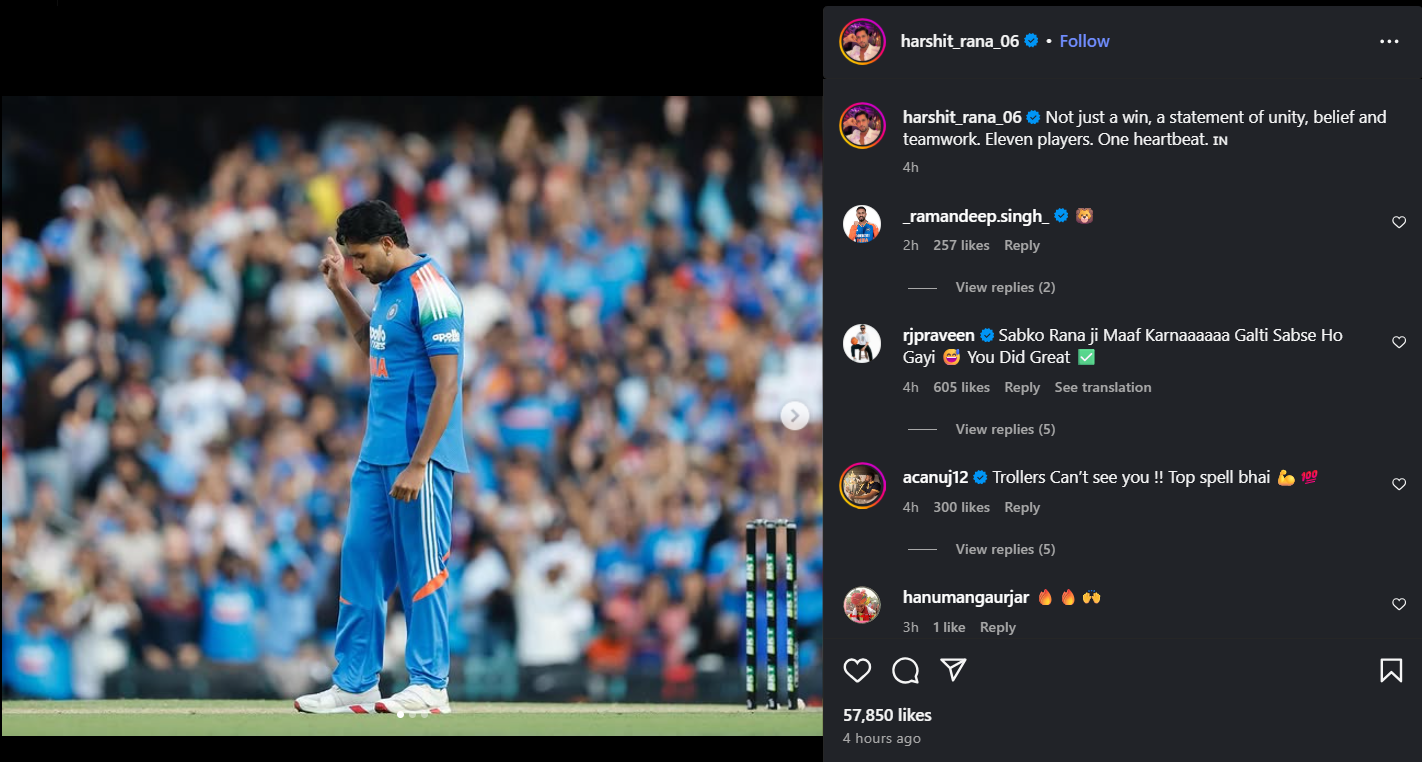Like rjpraveen's comment with its heart icon
Image resolution: width=1422 pixels, height=762 pixels.
(x=1398, y=342)
